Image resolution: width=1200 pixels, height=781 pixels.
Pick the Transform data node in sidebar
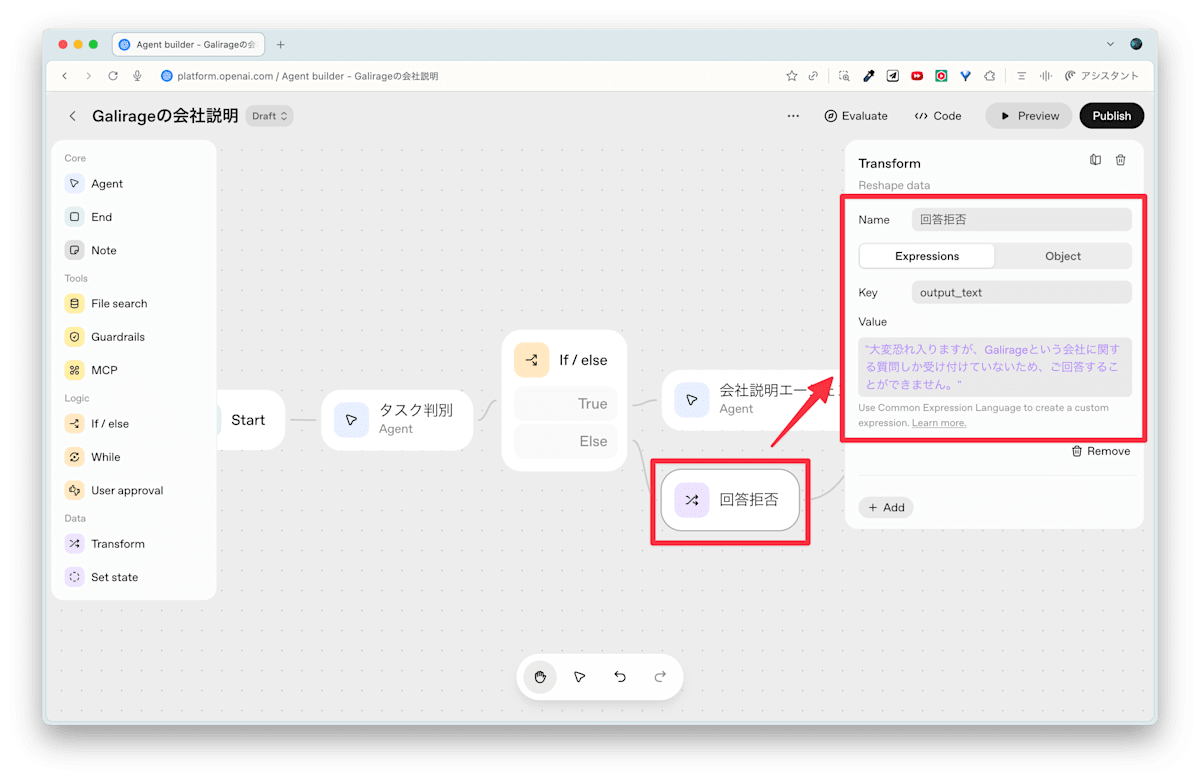click(106, 544)
